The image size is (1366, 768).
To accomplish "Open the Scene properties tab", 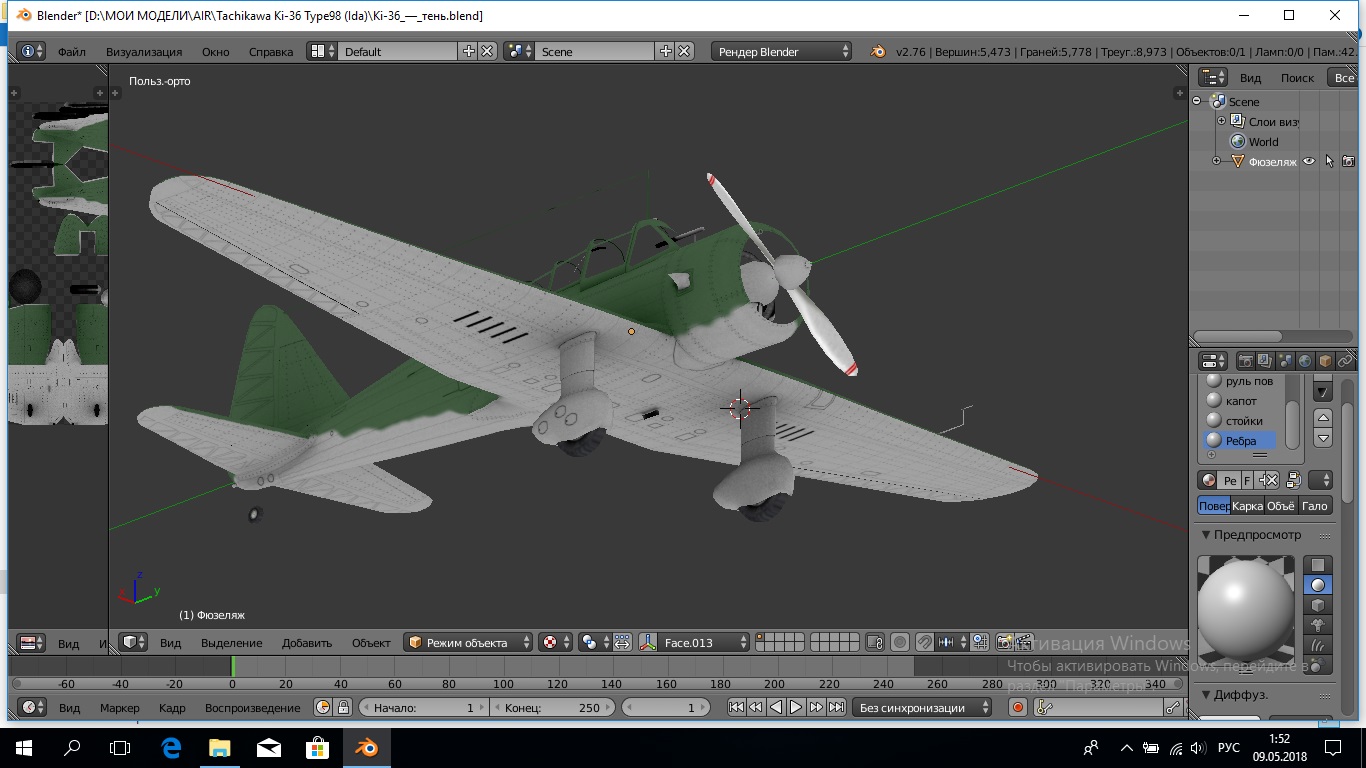I will (x=1286, y=361).
